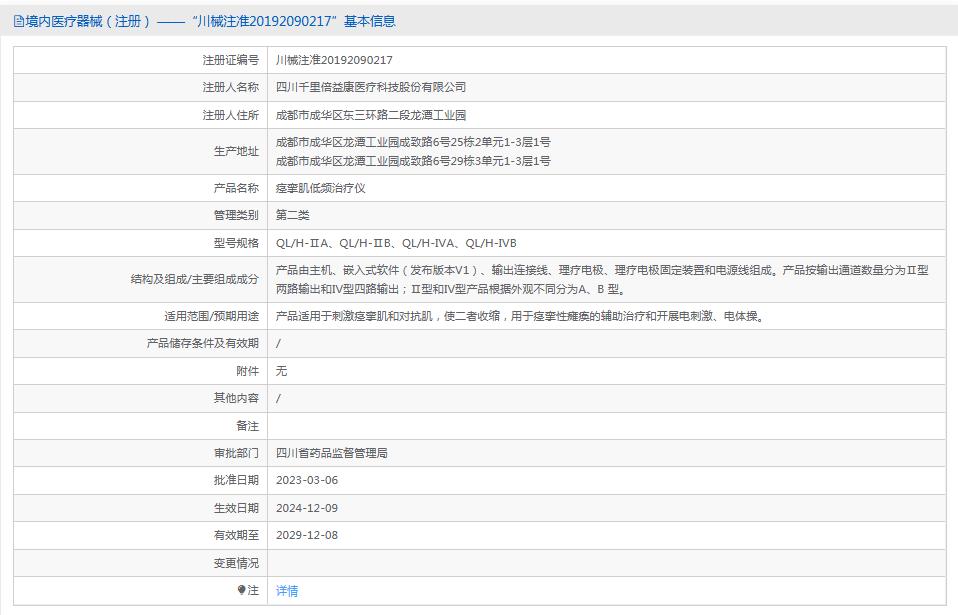Select the approval date 2023-03-06

click(309, 480)
